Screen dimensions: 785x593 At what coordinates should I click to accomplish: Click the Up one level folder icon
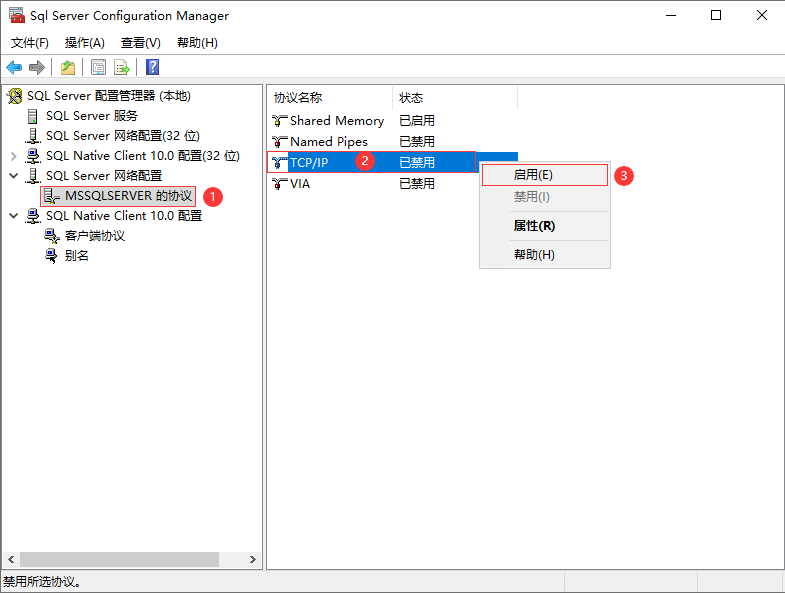pos(68,67)
